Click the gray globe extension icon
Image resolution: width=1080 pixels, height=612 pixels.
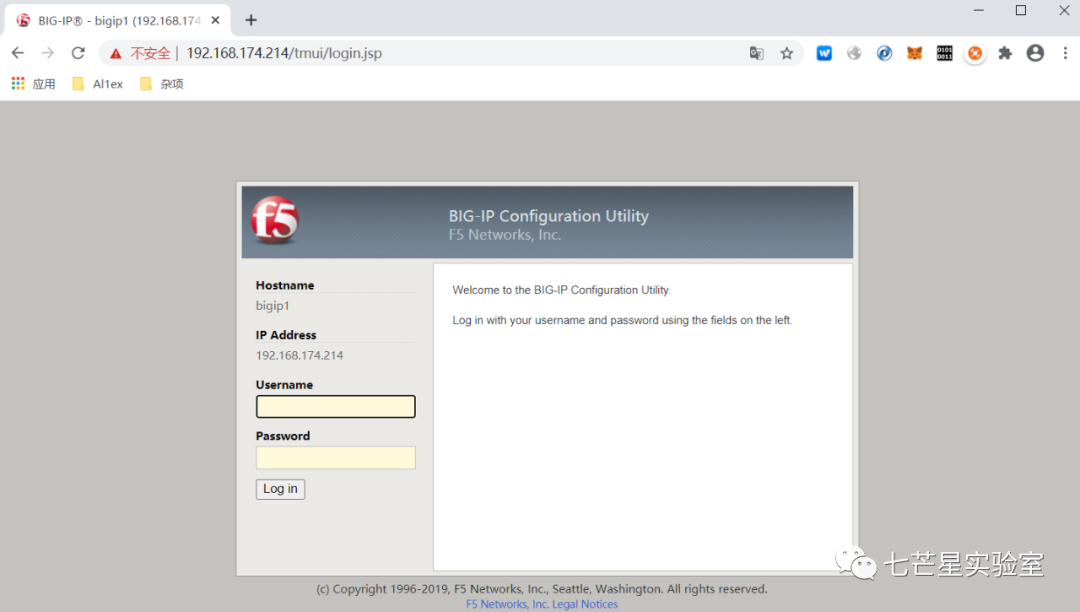(x=854, y=53)
